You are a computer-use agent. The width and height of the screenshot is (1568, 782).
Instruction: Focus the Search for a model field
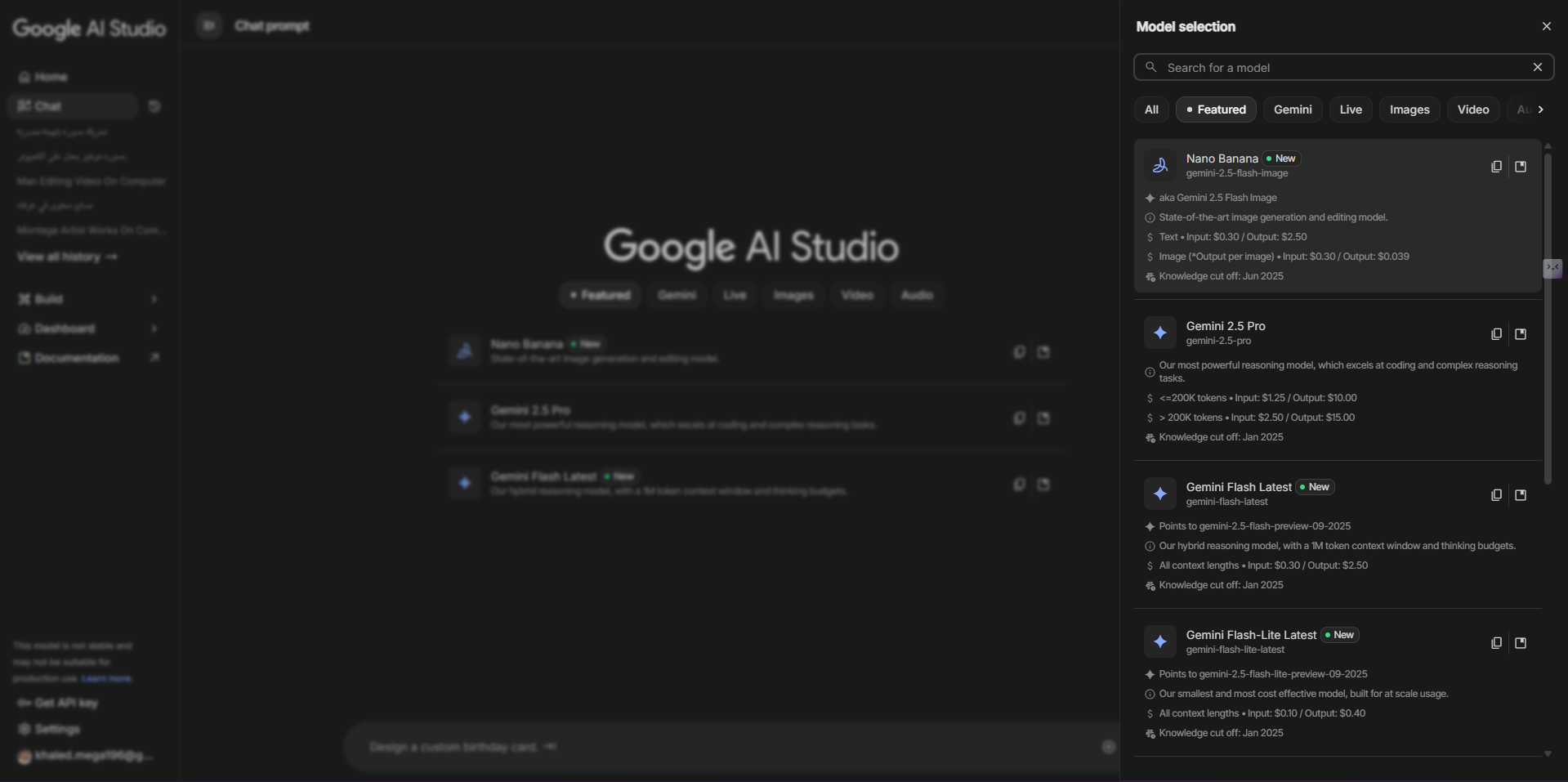coord(1340,67)
